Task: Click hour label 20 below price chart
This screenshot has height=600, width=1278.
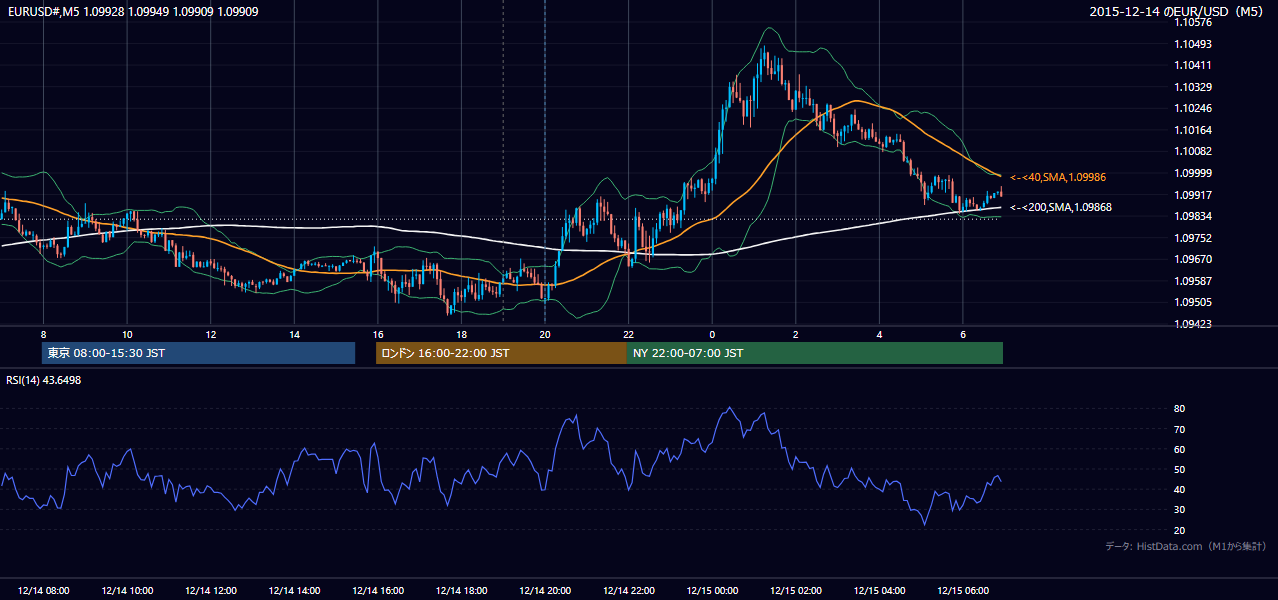Action: [545, 334]
